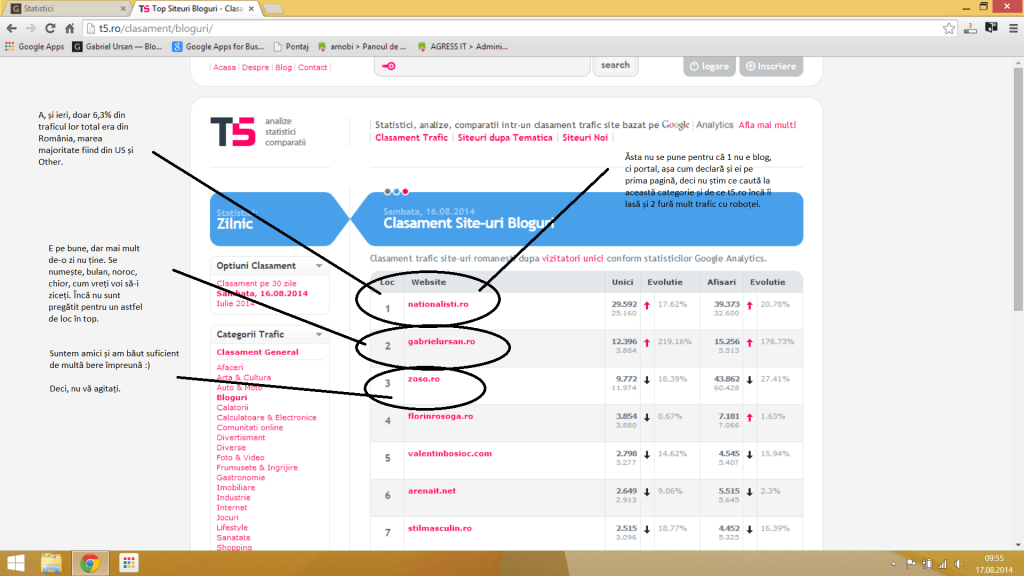Switch to the Statistici browser tab

tap(65, 8)
